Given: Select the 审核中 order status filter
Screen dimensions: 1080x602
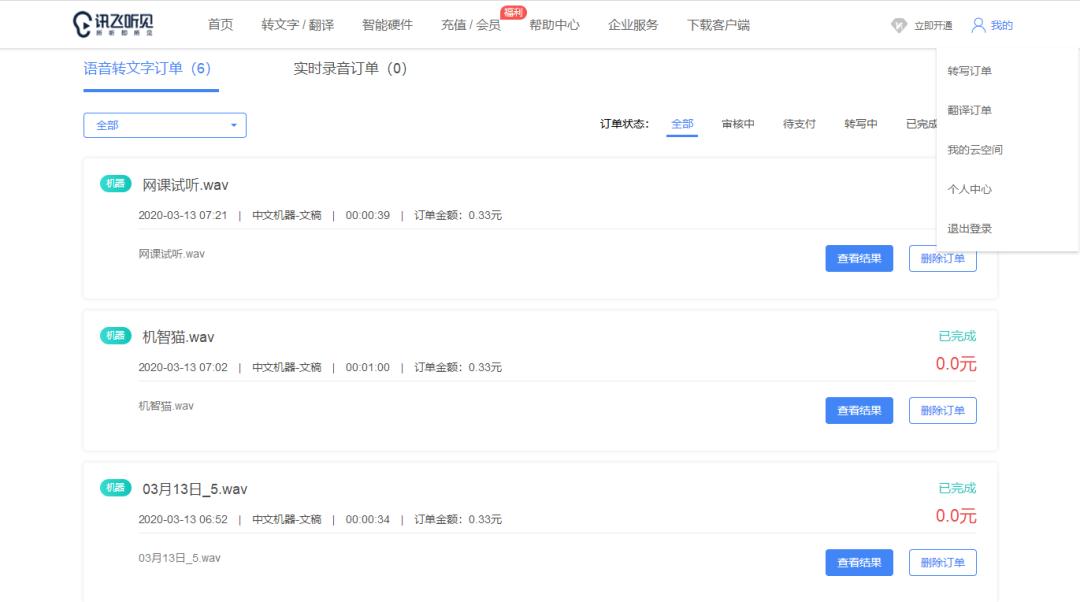Looking at the screenshot, I should pyautogui.click(x=740, y=124).
